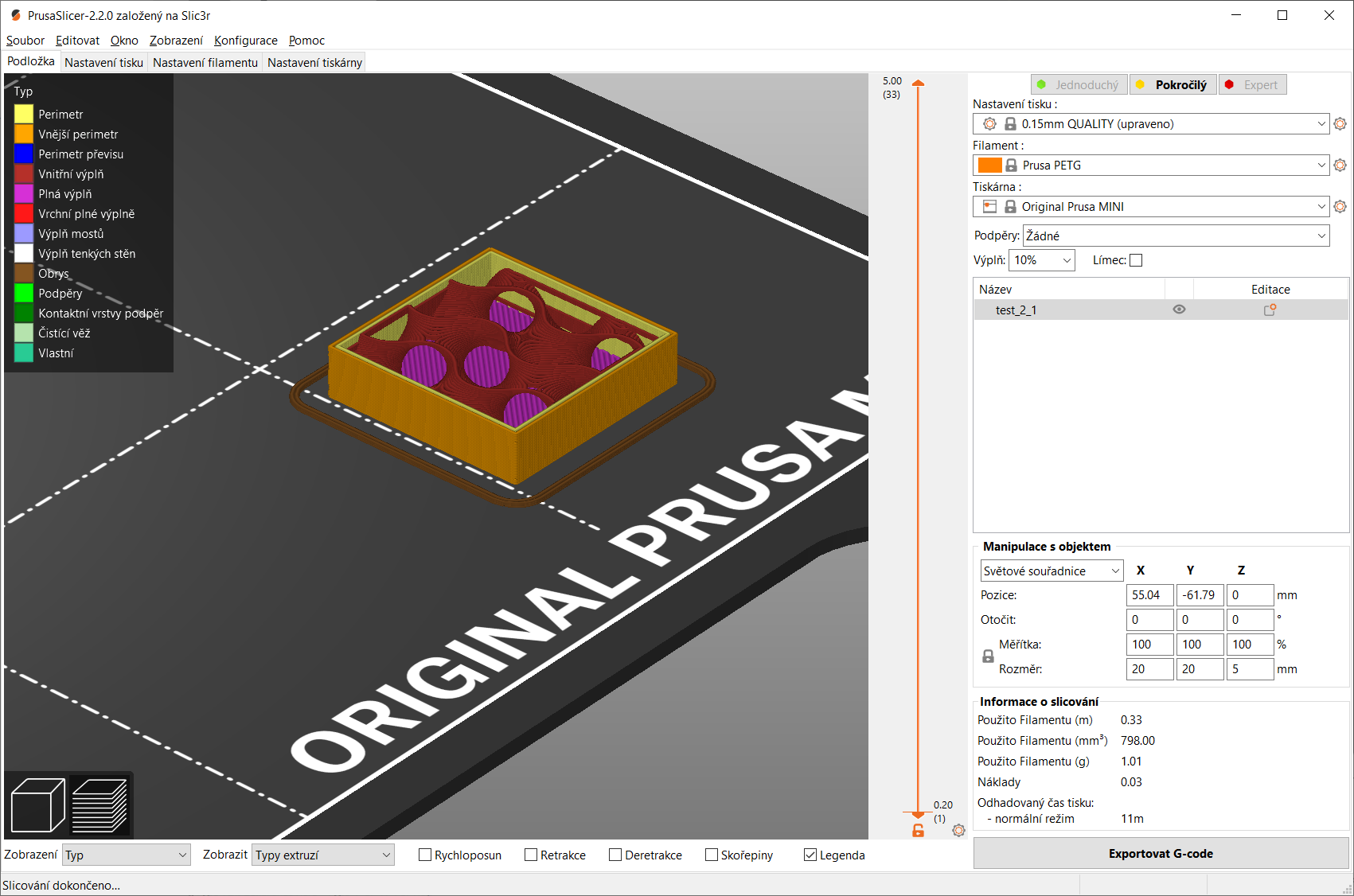This screenshot has width=1354, height=896.
Task: Click the edit icon for test_2_1
Action: click(1270, 310)
